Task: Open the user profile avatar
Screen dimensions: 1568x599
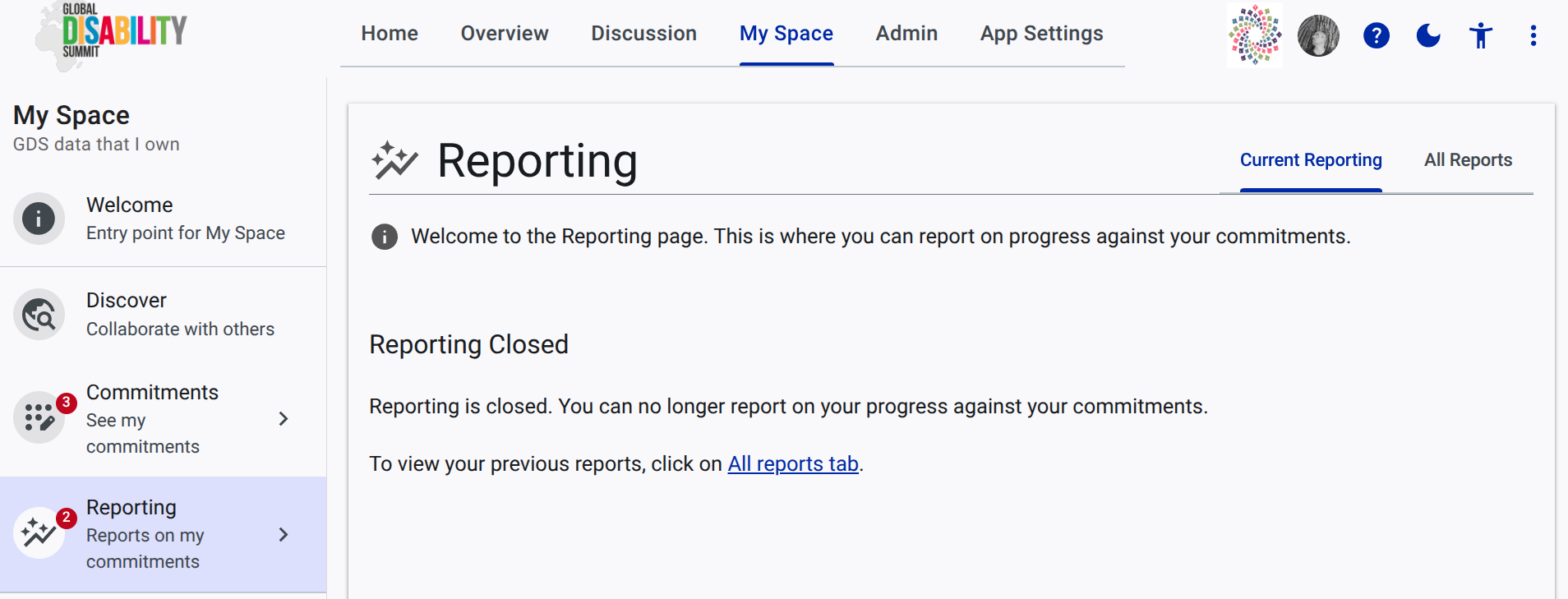Action: coord(1318,35)
